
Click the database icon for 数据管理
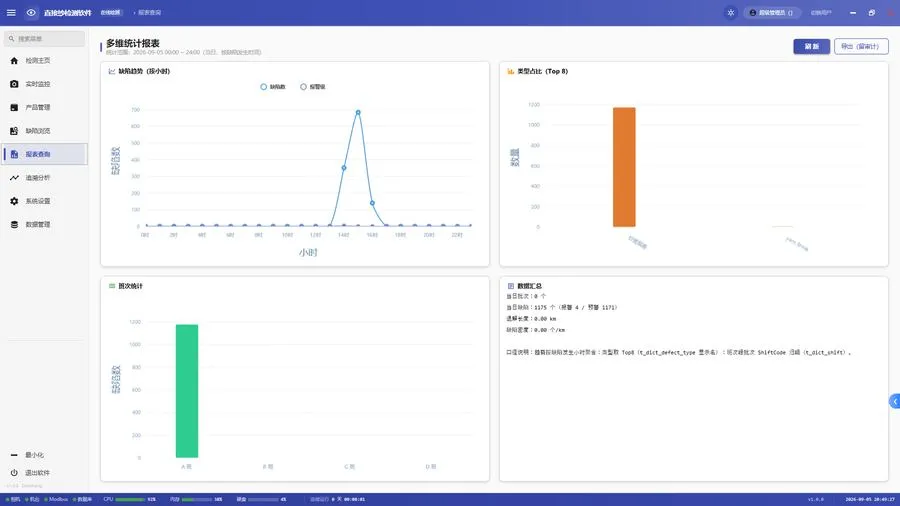[x=14, y=225]
